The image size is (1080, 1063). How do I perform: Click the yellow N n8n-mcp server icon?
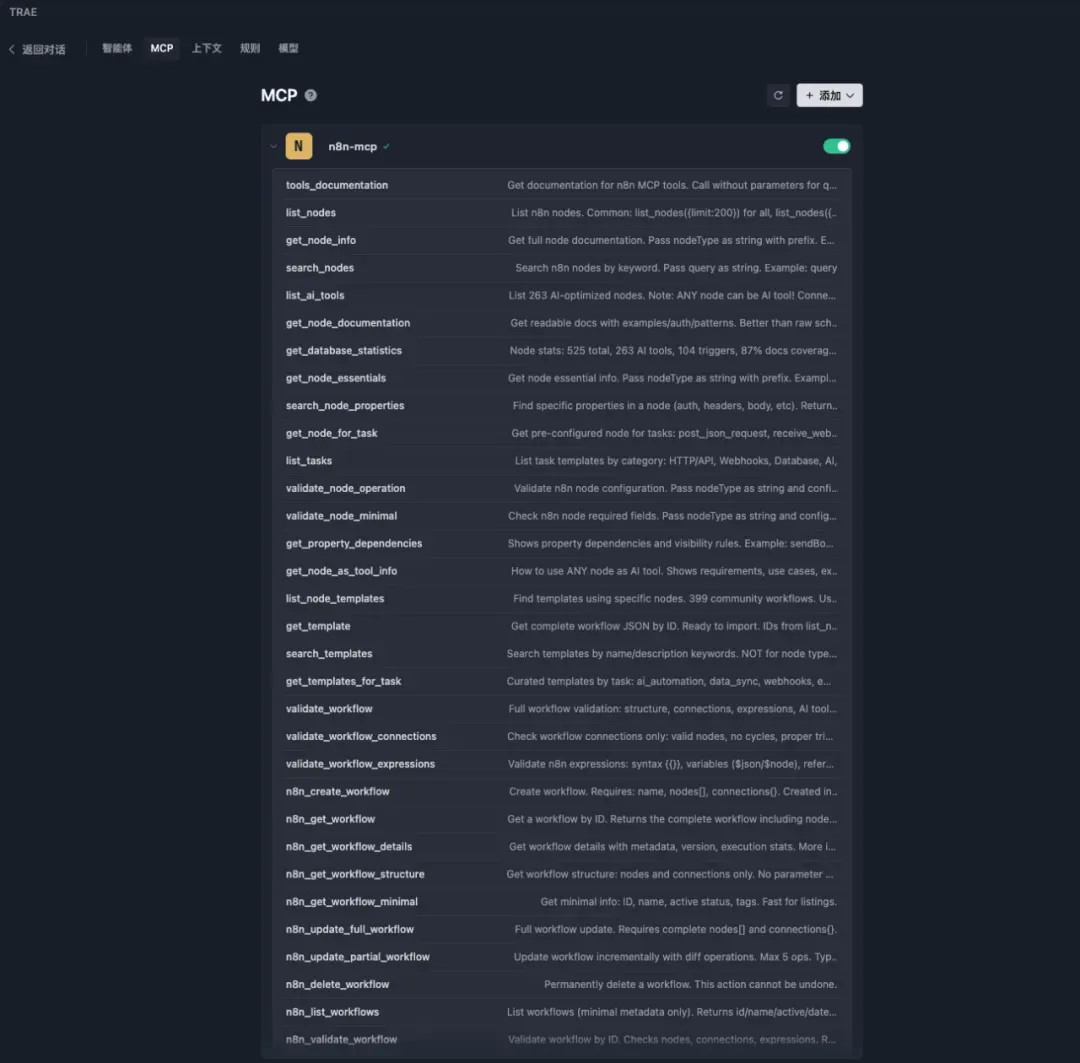(x=299, y=146)
